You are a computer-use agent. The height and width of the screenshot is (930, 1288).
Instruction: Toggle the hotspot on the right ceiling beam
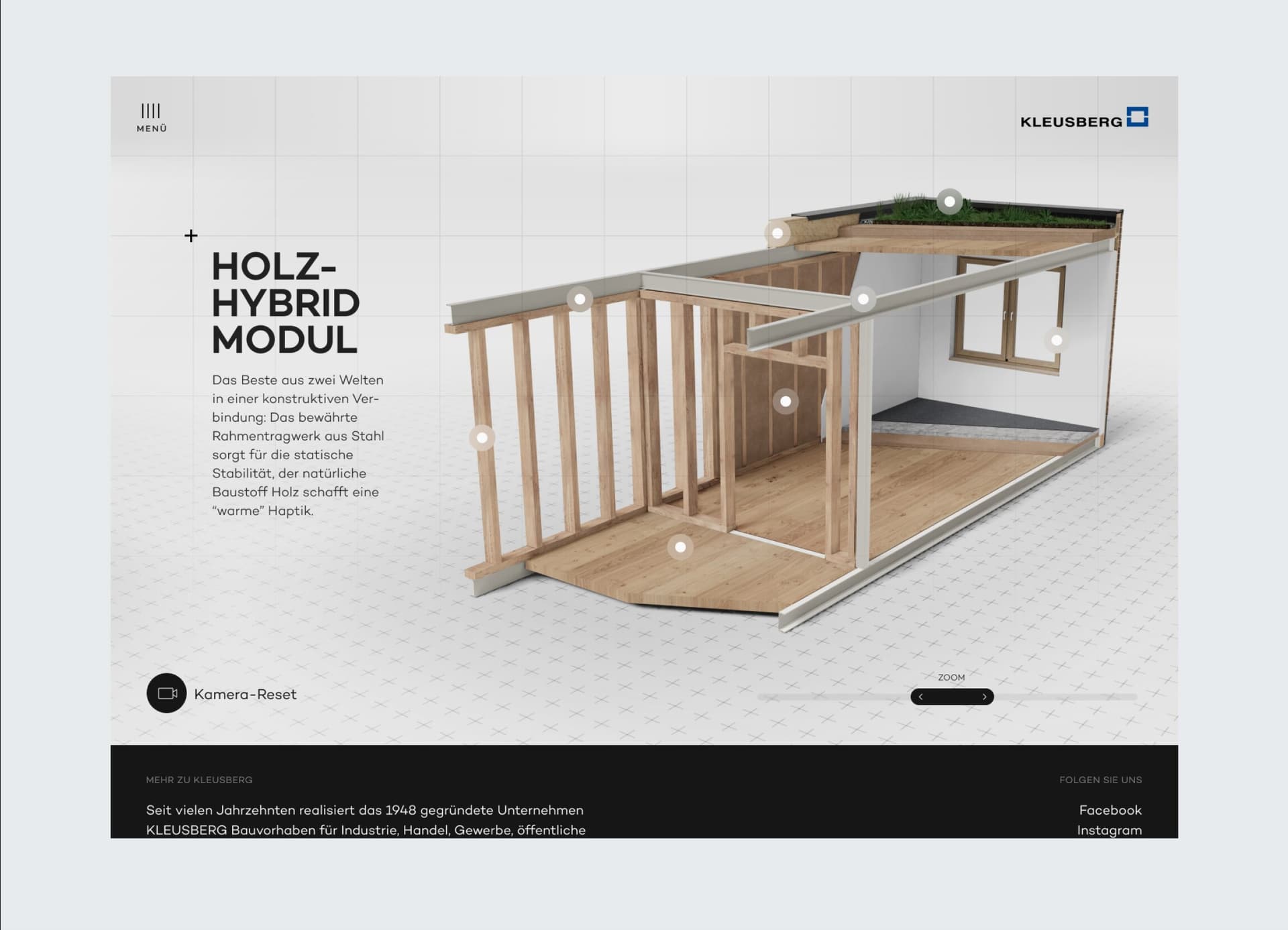[x=864, y=300]
